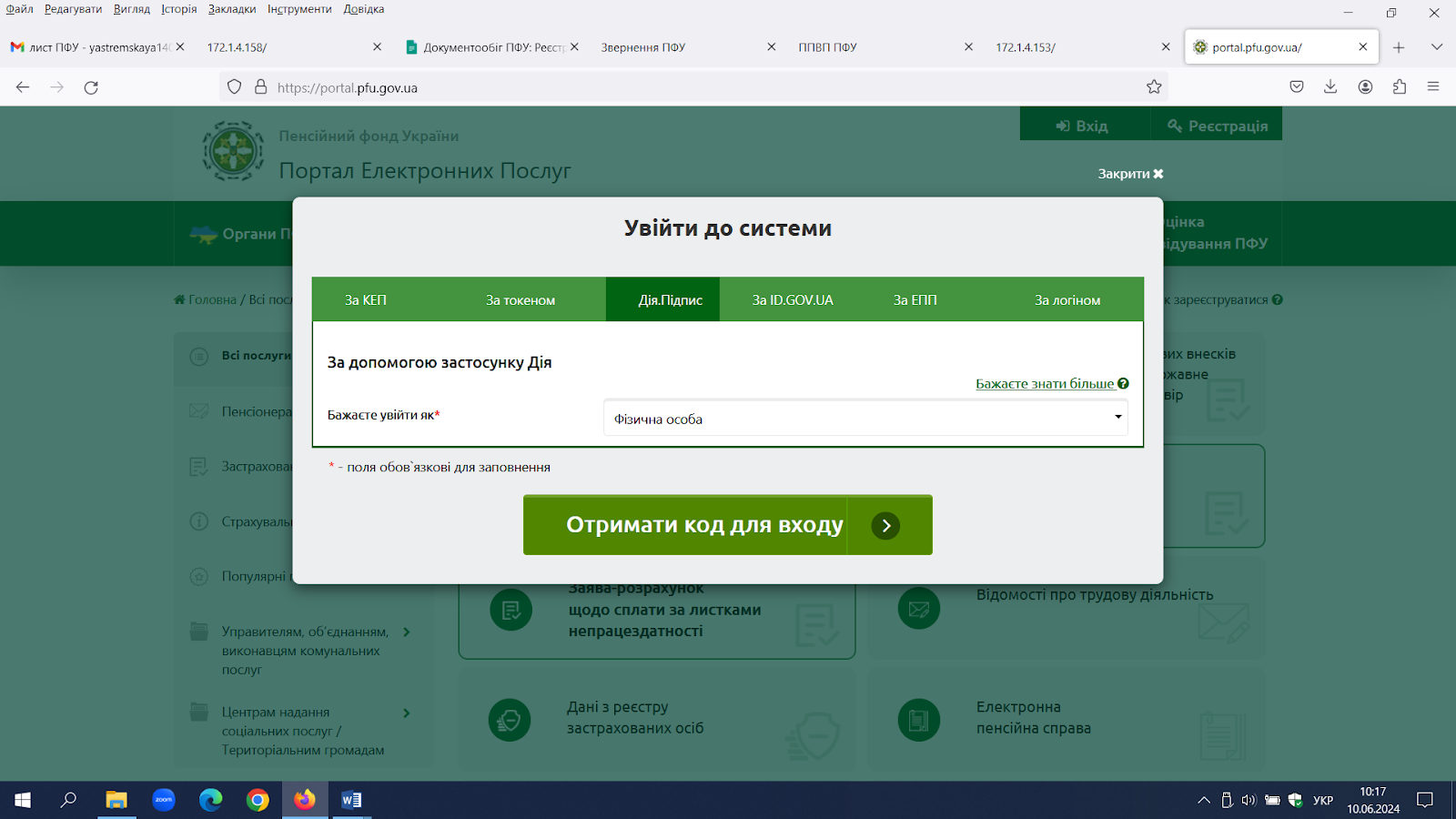Open the Закладки menu
This screenshot has width=1456, height=819.
click(x=232, y=9)
